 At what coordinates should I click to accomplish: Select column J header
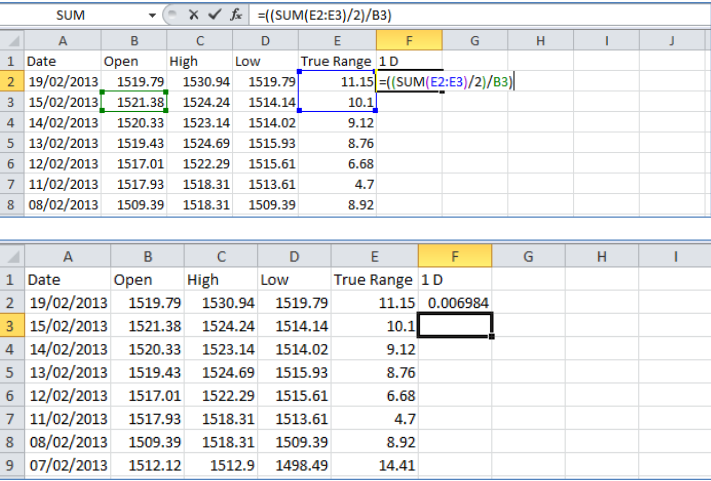point(671,40)
